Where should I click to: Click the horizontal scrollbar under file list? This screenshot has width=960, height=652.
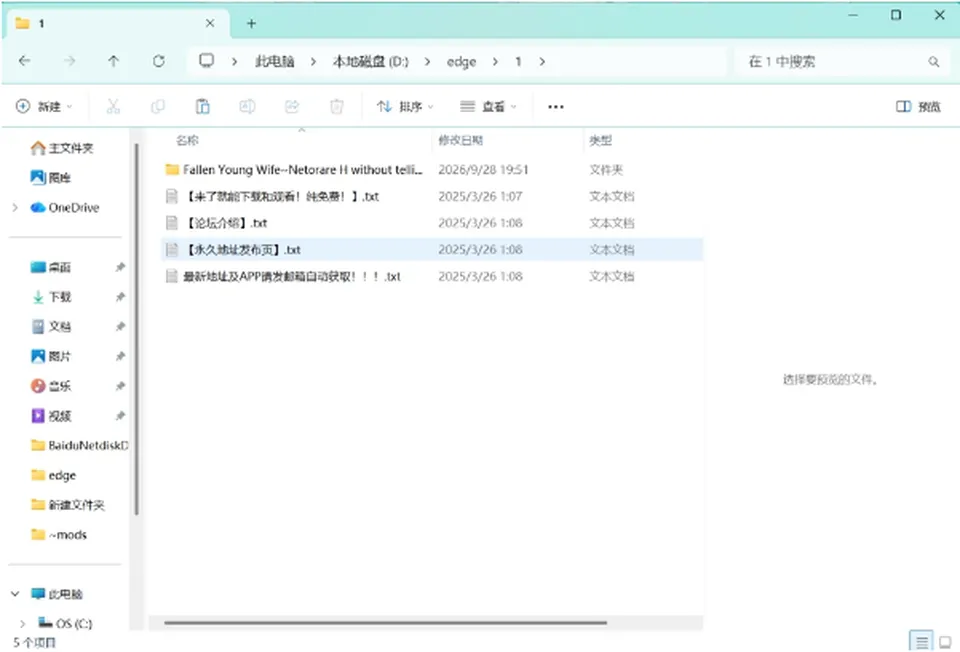coord(386,623)
